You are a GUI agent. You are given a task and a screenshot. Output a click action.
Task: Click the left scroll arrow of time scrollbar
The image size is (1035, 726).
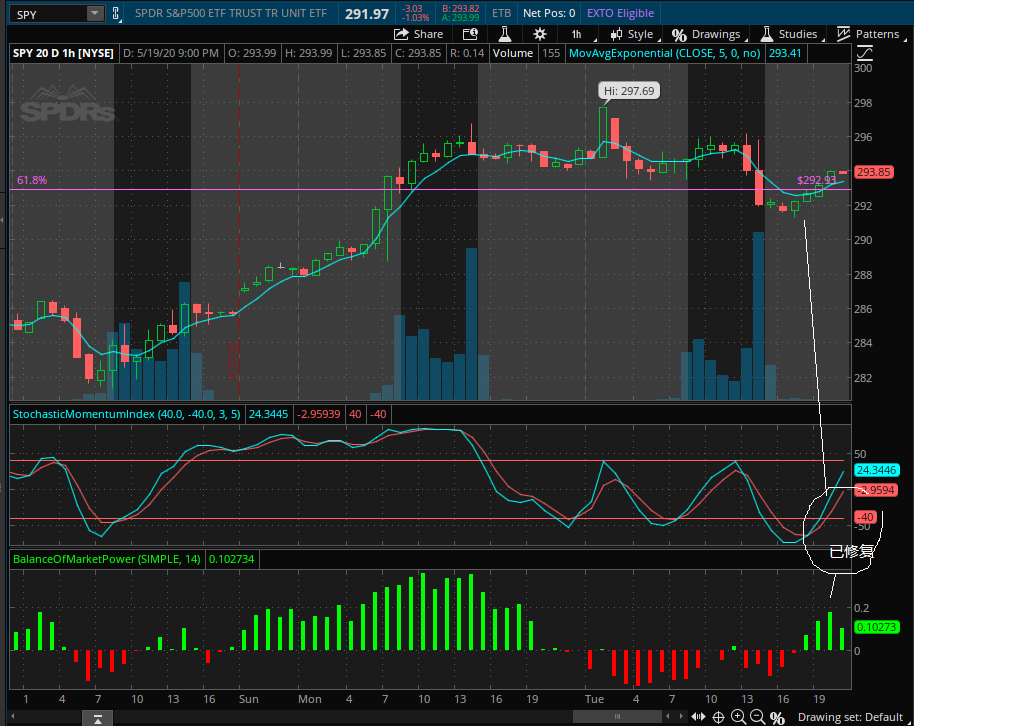(13, 716)
